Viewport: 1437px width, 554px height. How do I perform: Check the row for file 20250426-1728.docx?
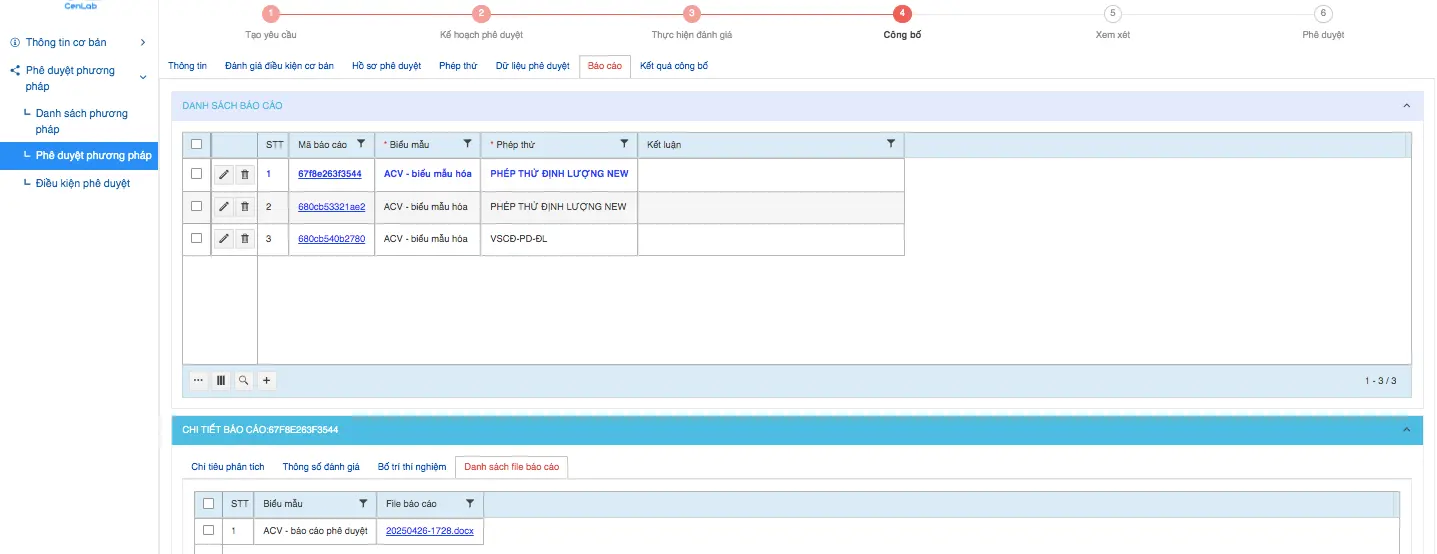point(208,530)
